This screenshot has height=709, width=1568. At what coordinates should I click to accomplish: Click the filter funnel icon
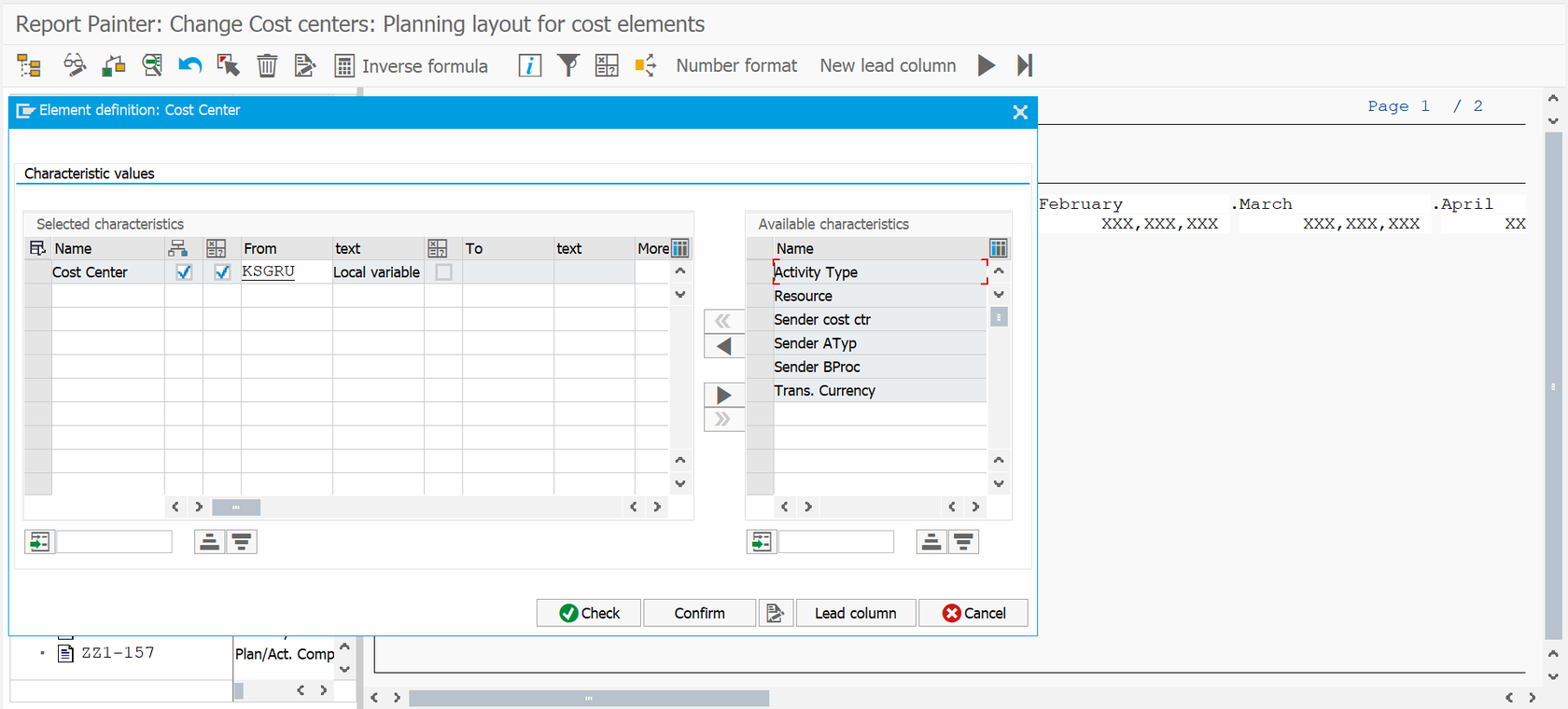click(x=568, y=65)
